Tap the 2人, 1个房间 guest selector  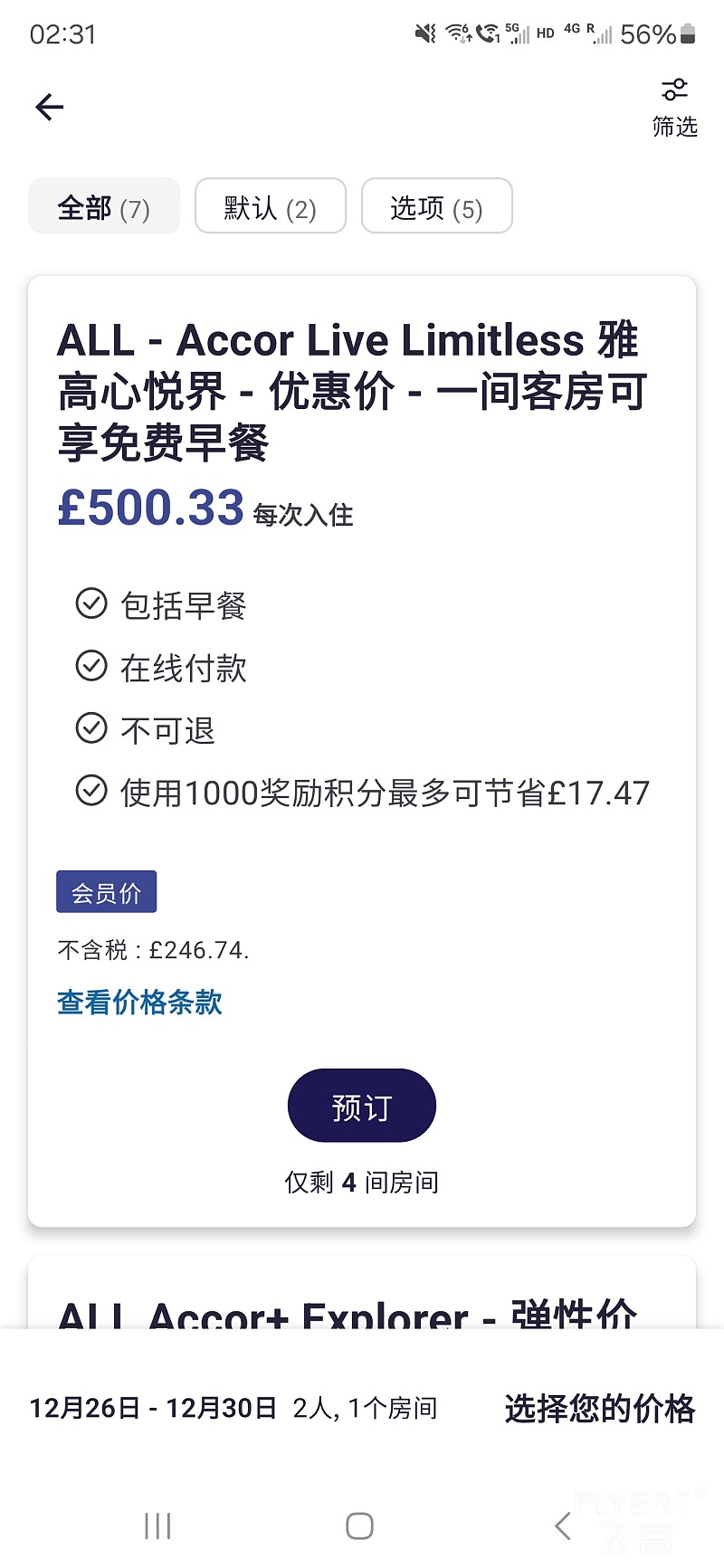coord(366,1409)
